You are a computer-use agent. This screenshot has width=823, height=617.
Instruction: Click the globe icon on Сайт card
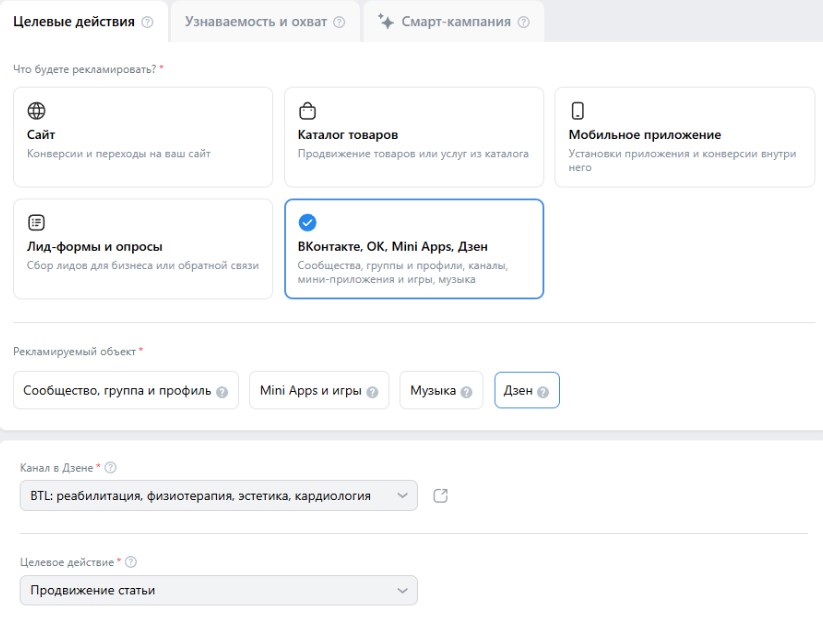[36, 111]
